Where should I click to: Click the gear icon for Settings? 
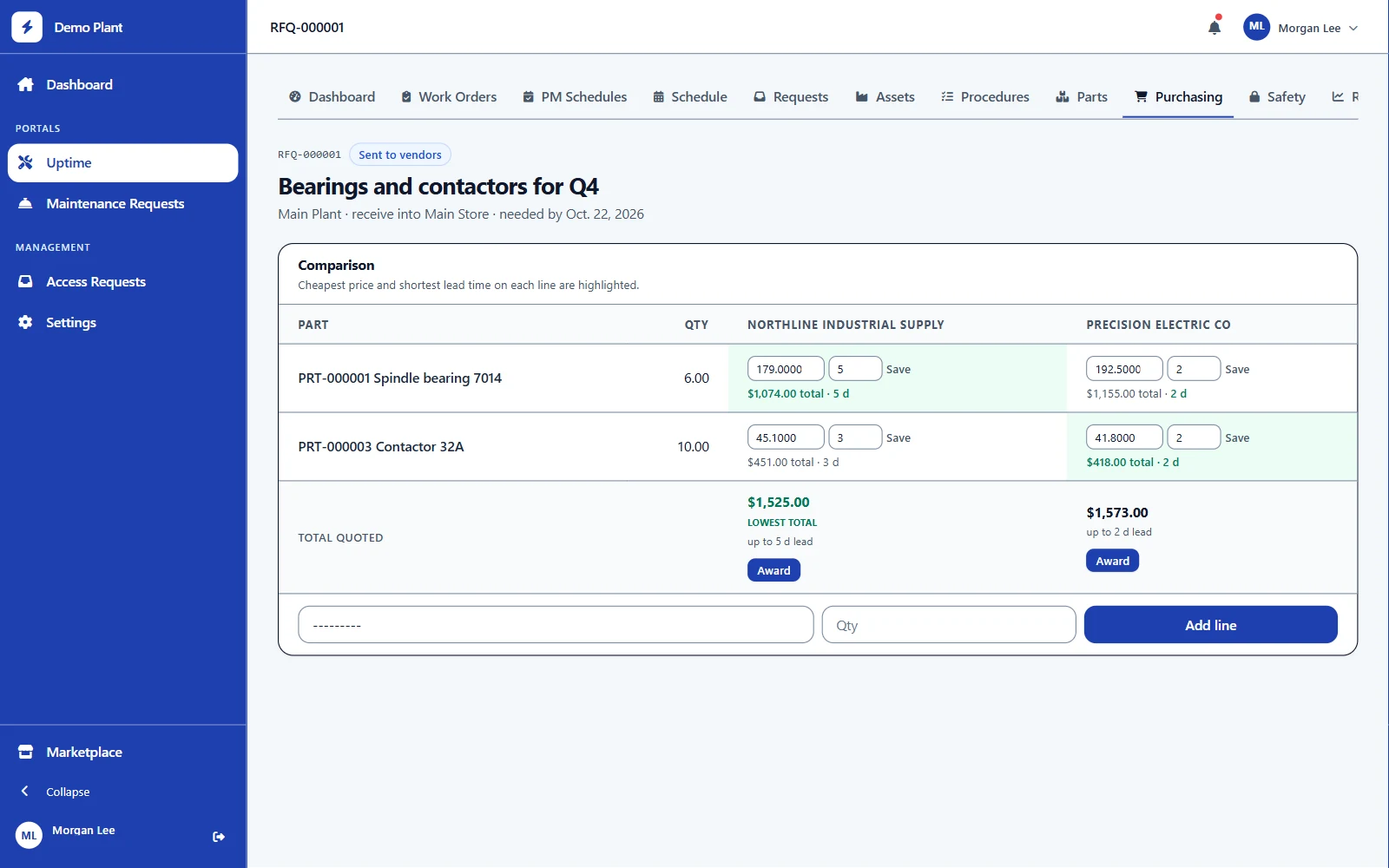click(x=26, y=322)
